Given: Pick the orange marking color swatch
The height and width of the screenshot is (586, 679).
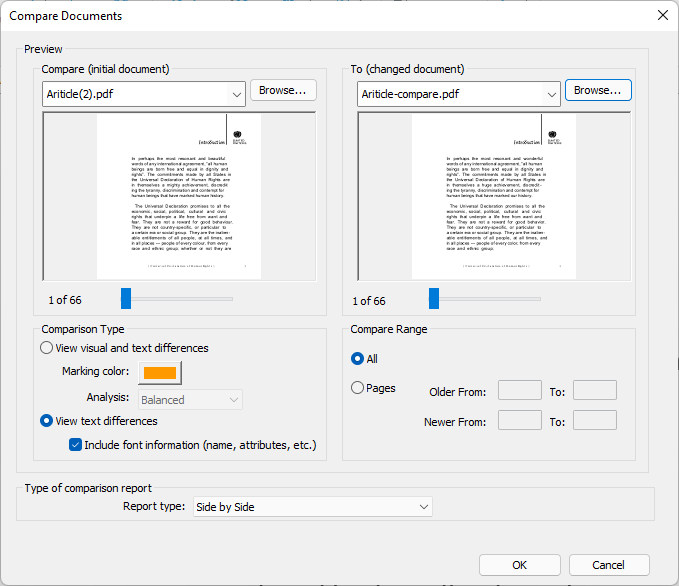Looking at the screenshot, I should tap(160, 373).
